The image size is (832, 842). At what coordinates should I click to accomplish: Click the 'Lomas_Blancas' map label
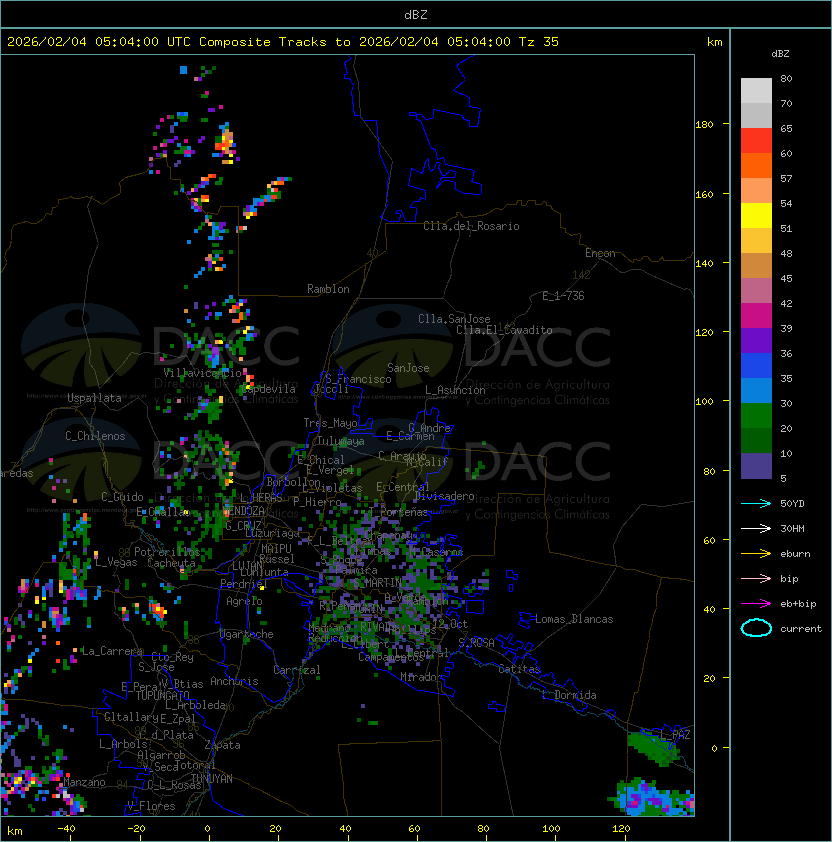574,619
